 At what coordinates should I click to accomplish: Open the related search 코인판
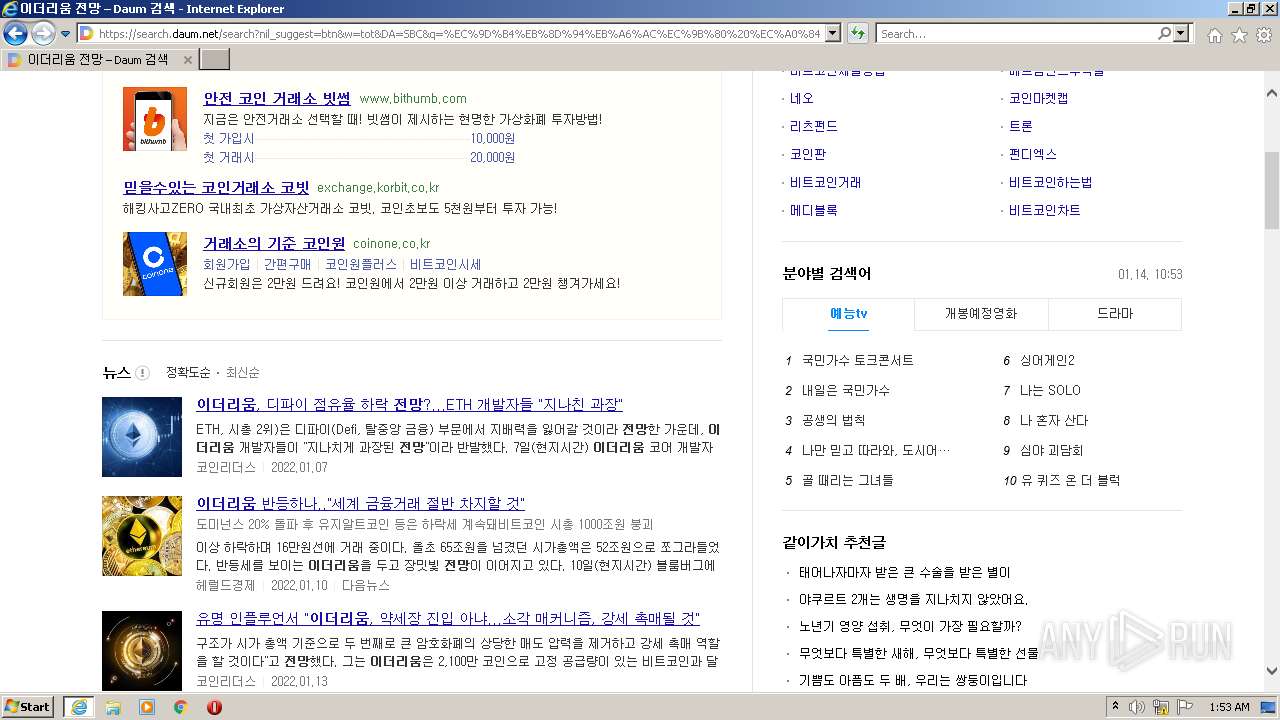tap(808, 154)
